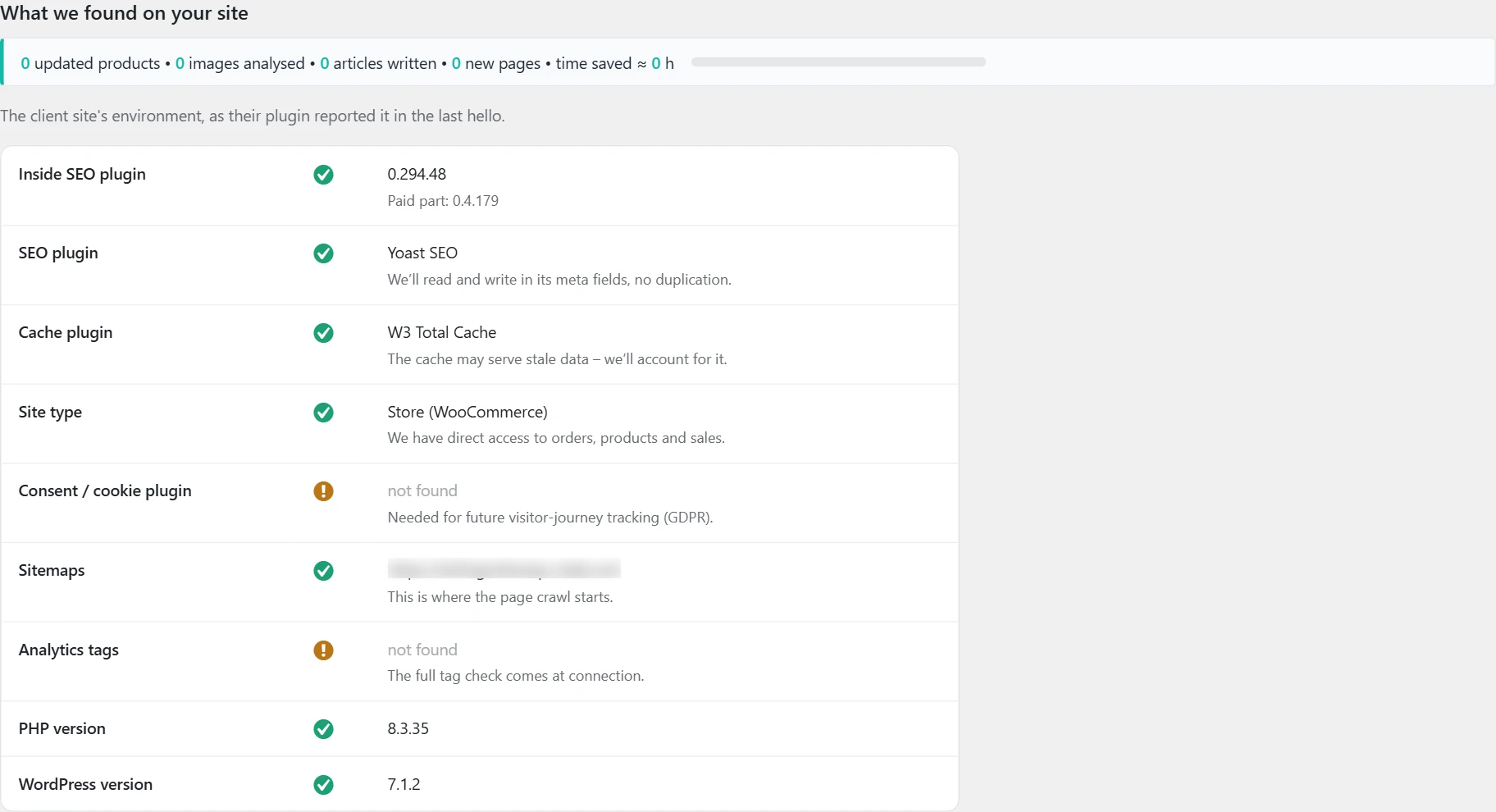Click the orange warning icon for Analytics tags
This screenshot has height=812, width=1496.
click(x=323, y=650)
